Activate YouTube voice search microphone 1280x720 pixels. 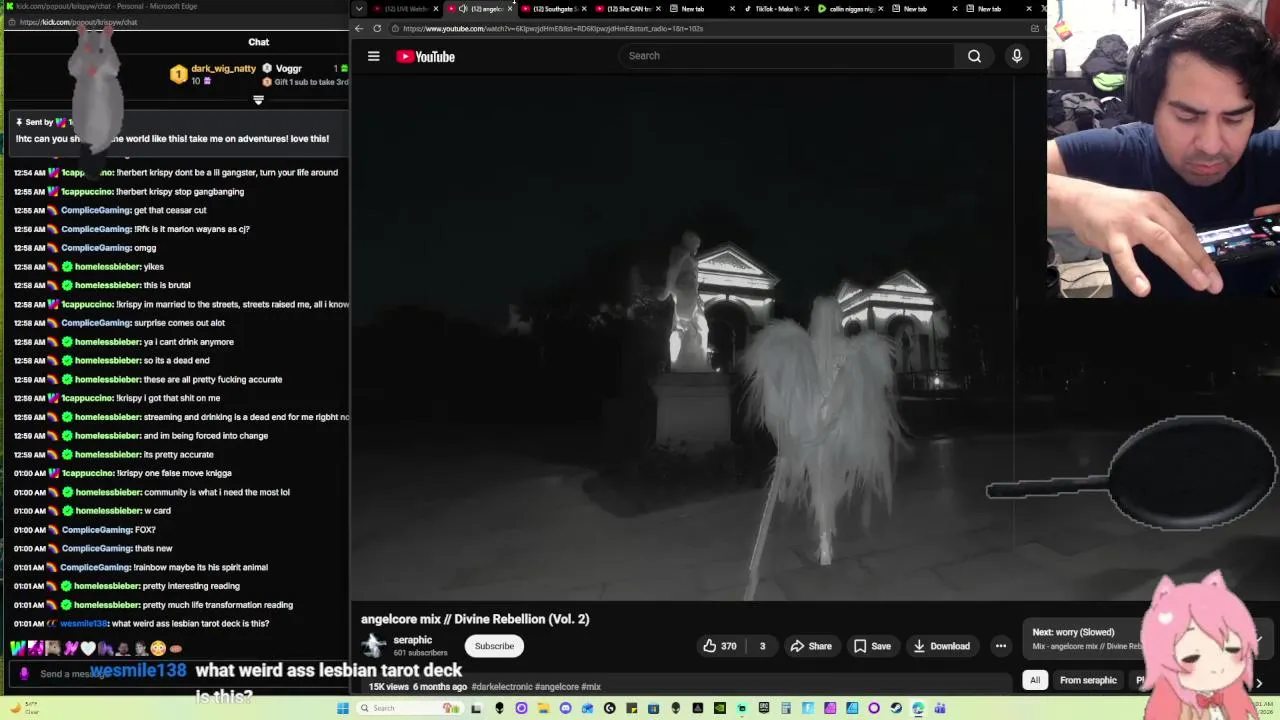point(1016,56)
